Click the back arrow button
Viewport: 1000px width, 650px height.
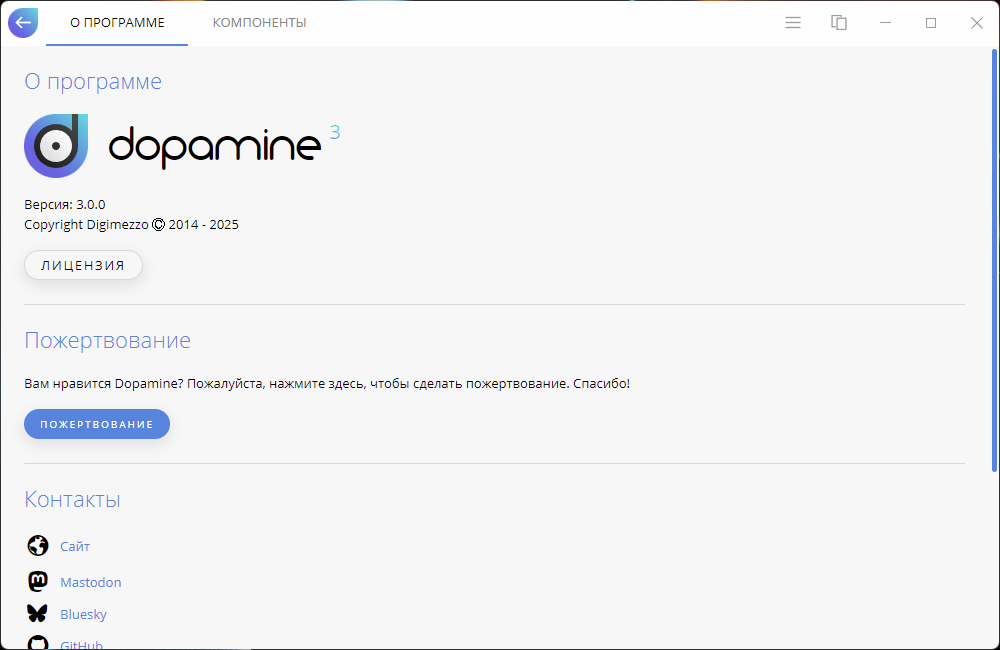(23, 23)
